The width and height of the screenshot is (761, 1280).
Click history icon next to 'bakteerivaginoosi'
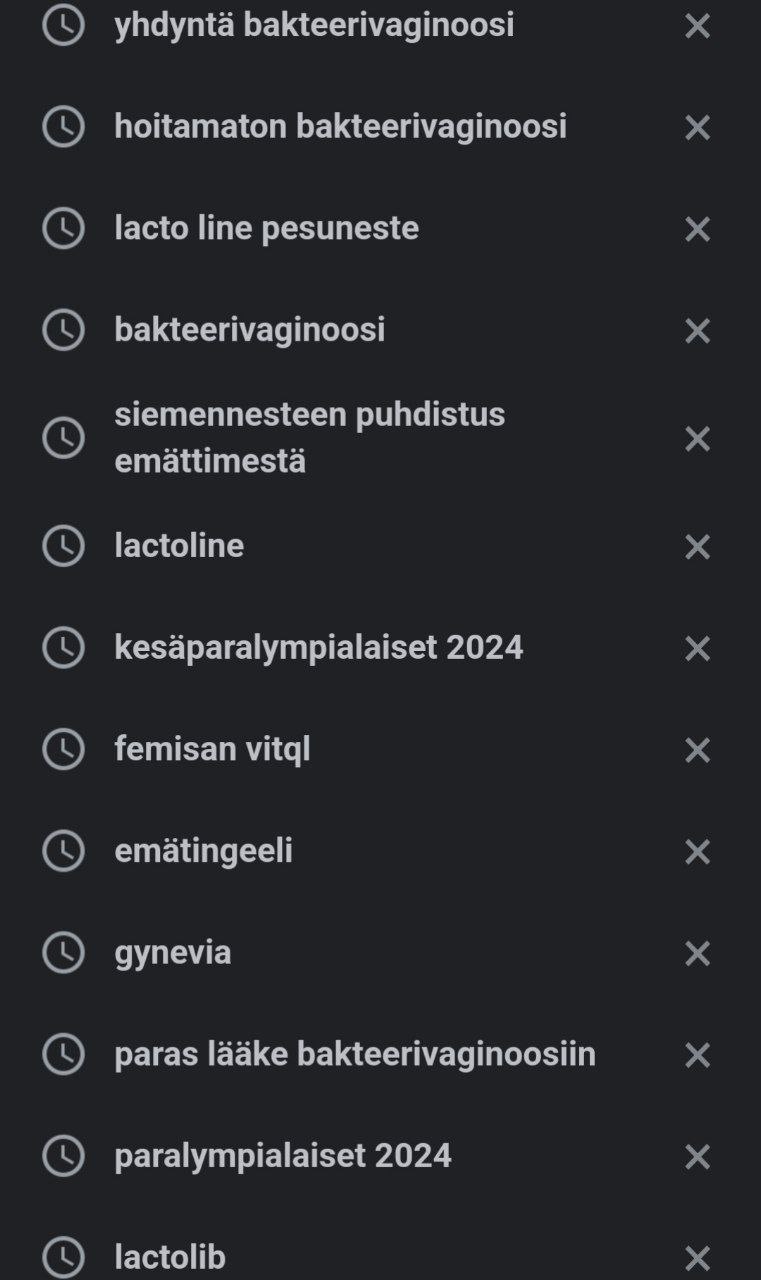pos(63,330)
